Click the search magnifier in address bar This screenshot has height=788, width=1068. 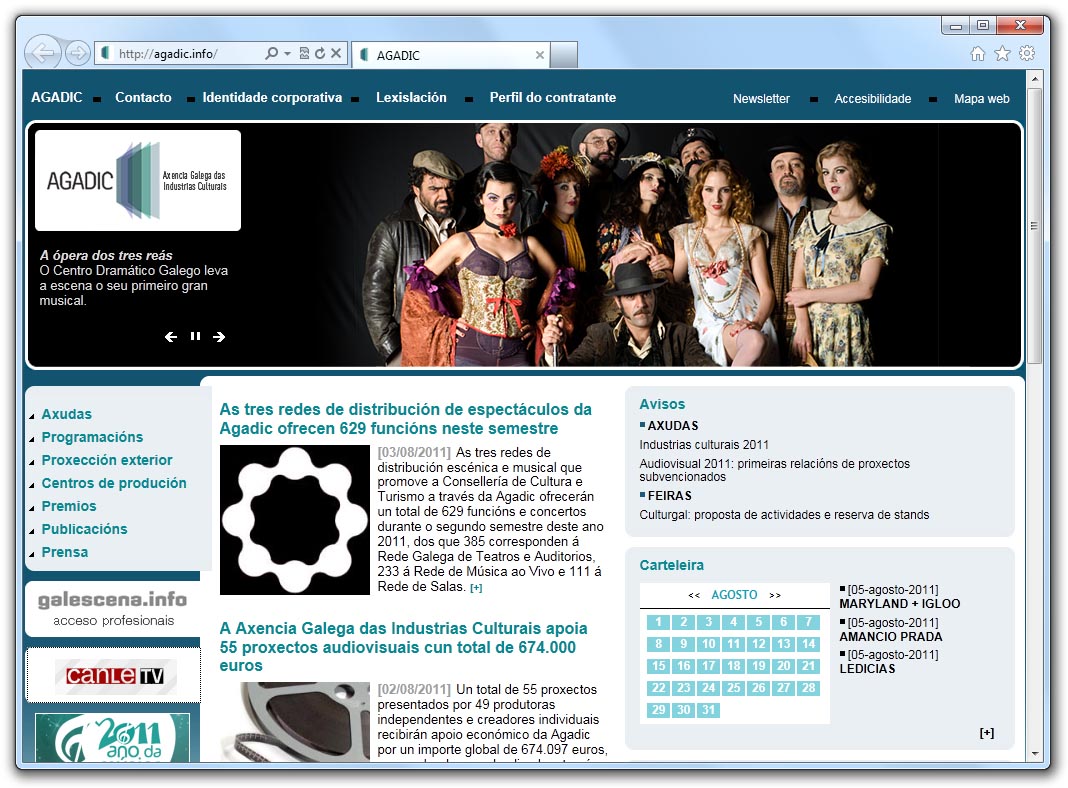coord(272,53)
